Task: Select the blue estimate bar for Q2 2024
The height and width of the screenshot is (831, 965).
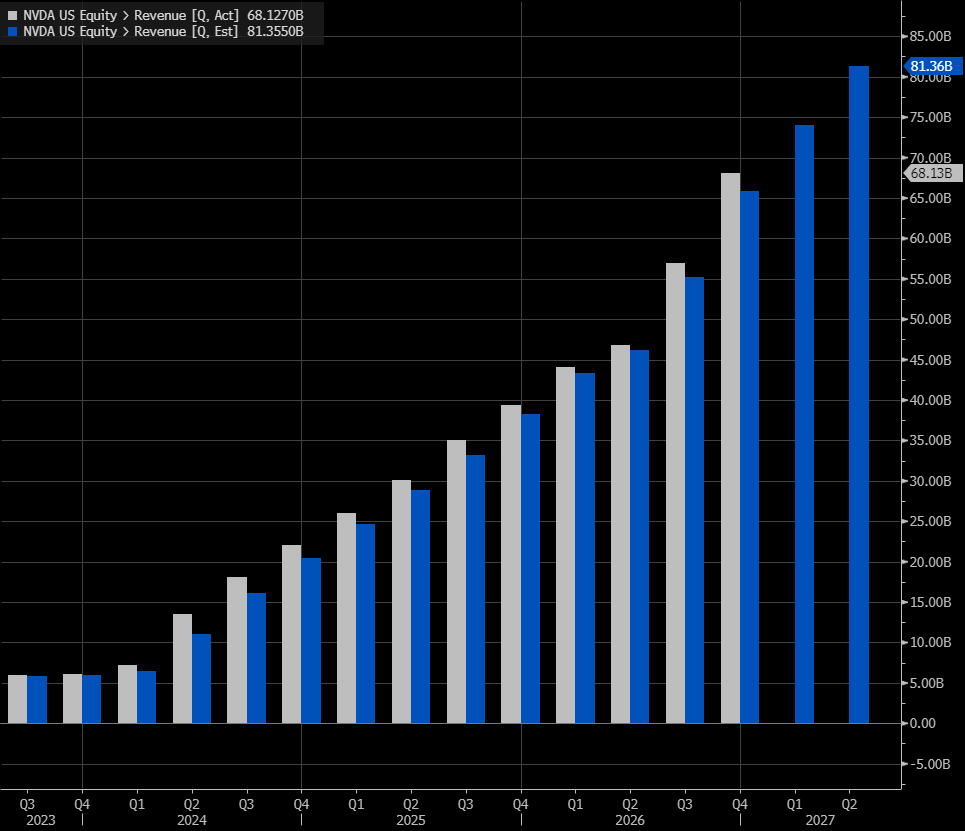Action: [x=201, y=679]
